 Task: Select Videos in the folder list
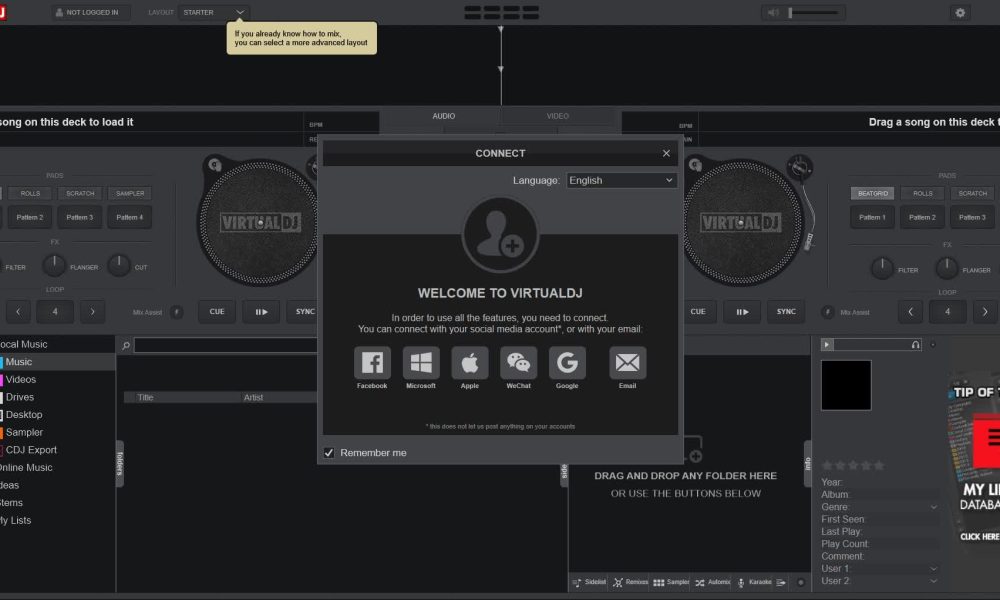20,379
